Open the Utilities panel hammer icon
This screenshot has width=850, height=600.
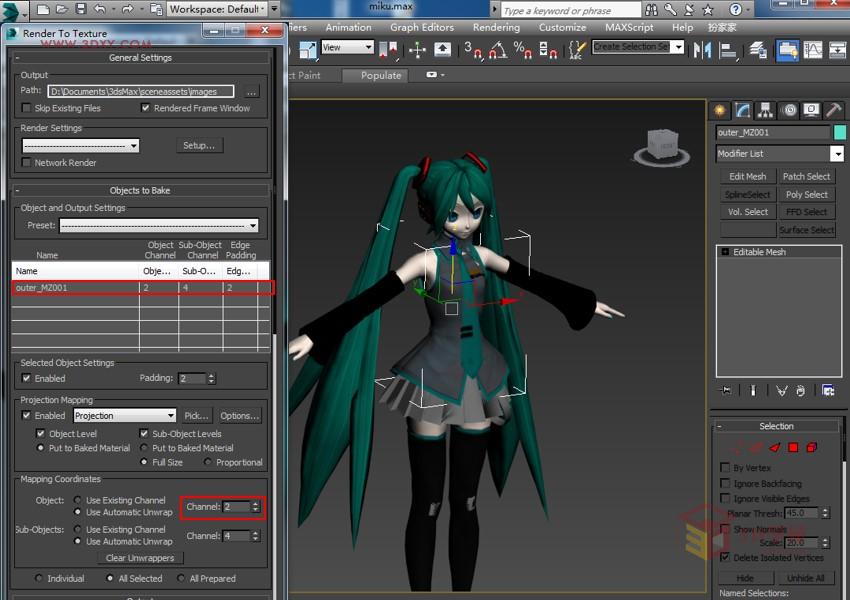(834, 110)
